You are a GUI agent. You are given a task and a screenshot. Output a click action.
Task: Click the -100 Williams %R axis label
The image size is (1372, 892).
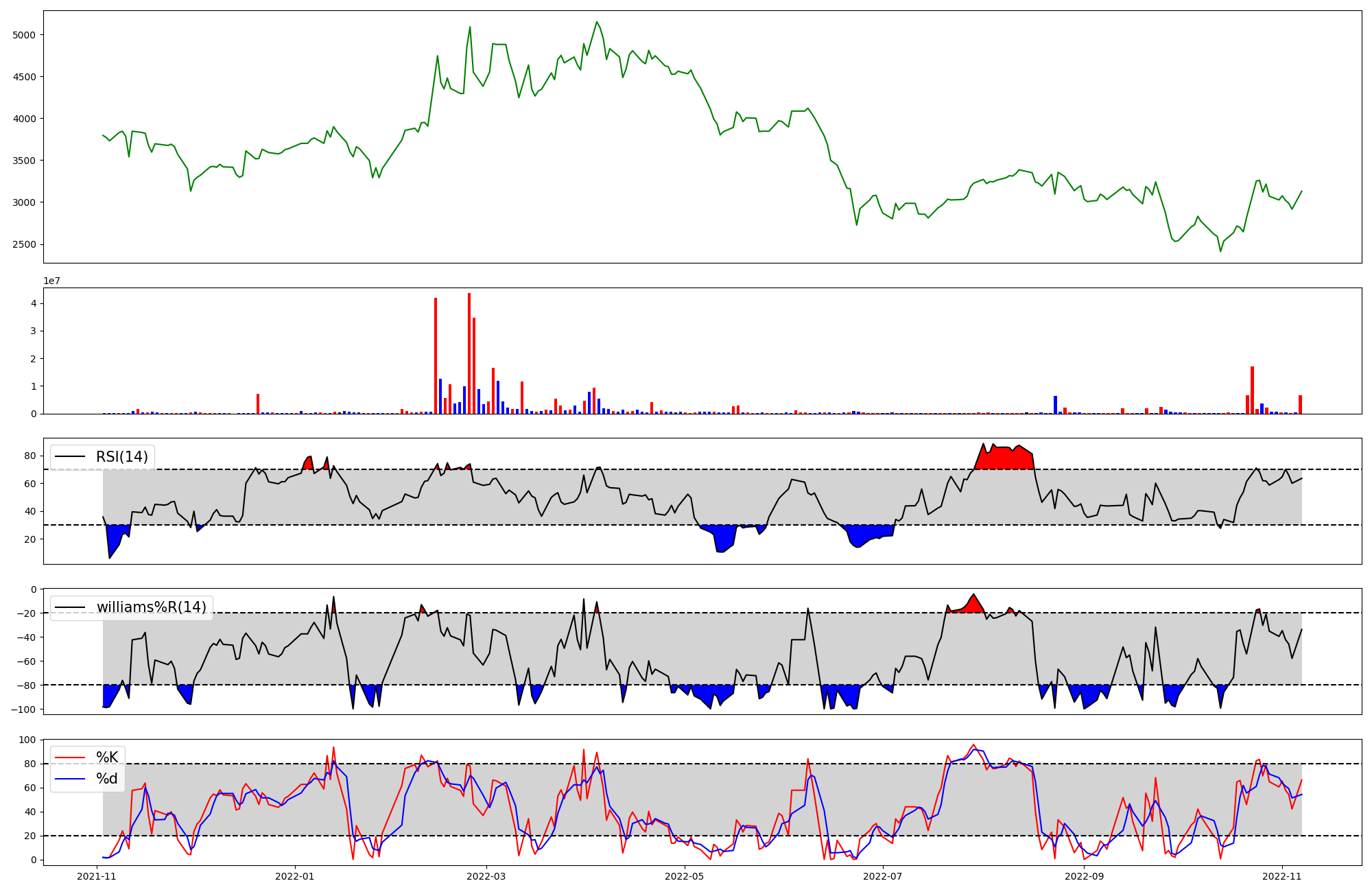point(23,709)
